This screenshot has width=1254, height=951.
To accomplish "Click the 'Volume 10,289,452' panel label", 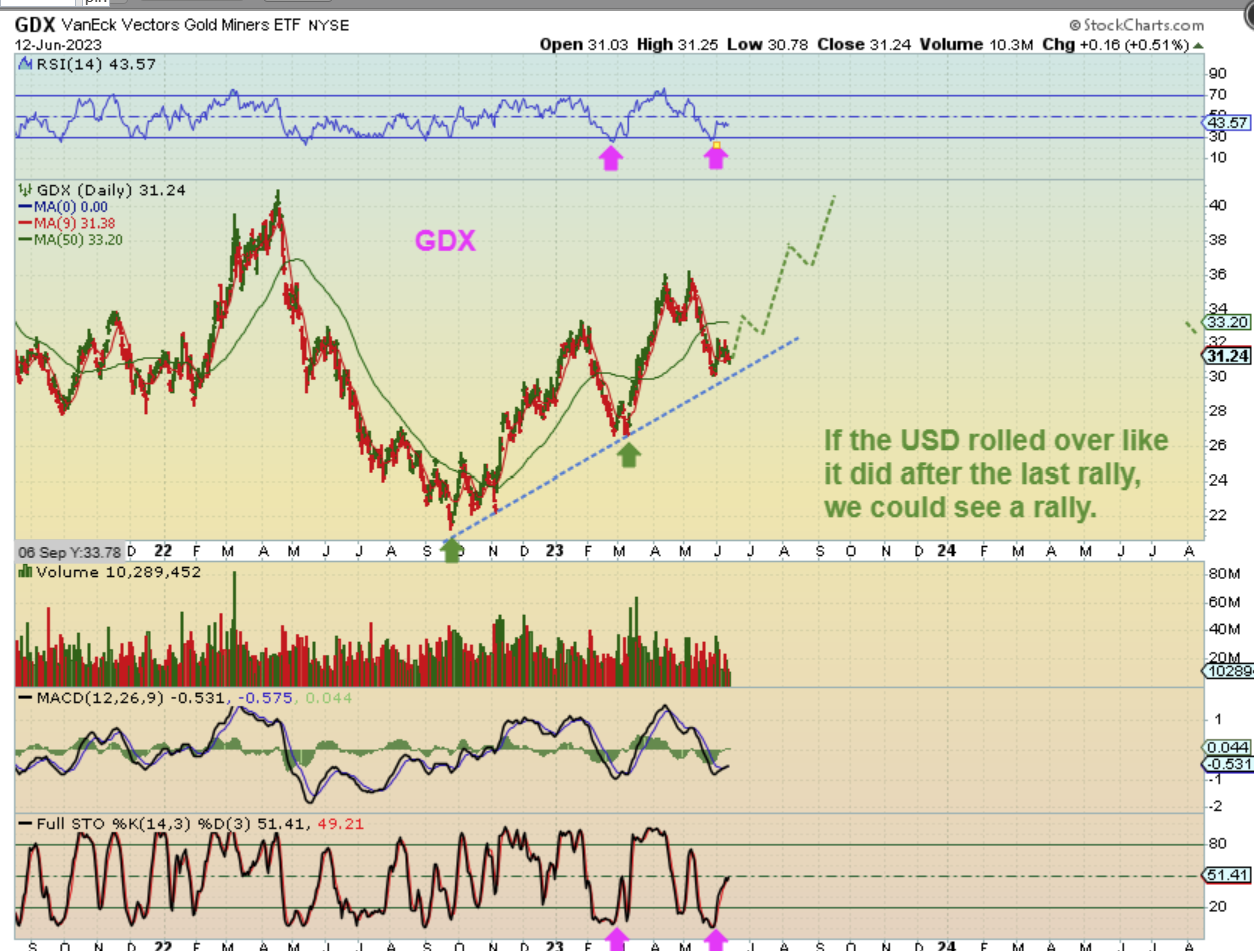I will [x=117, y=573].
